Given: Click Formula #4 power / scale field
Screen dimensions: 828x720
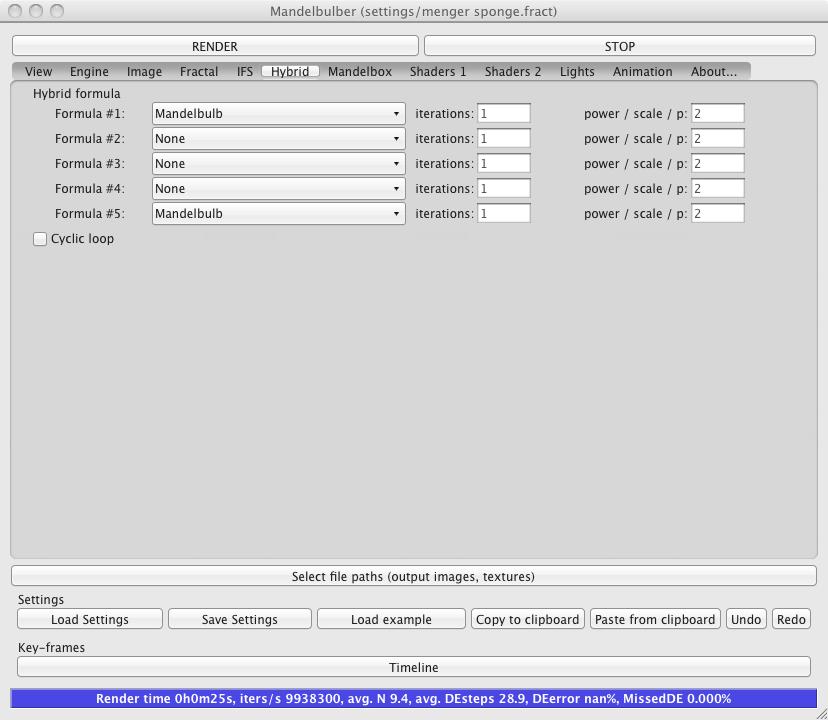Looking at the screenshot, I should [x=717, y=189].
